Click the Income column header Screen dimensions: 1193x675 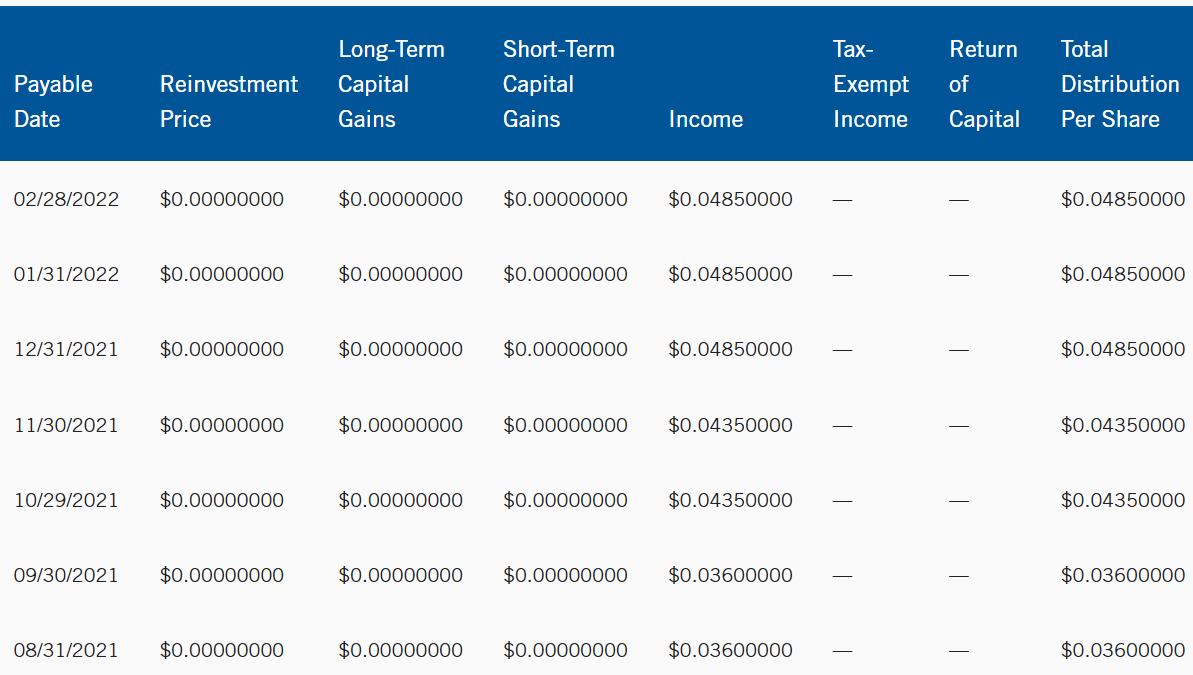(705, 119)
